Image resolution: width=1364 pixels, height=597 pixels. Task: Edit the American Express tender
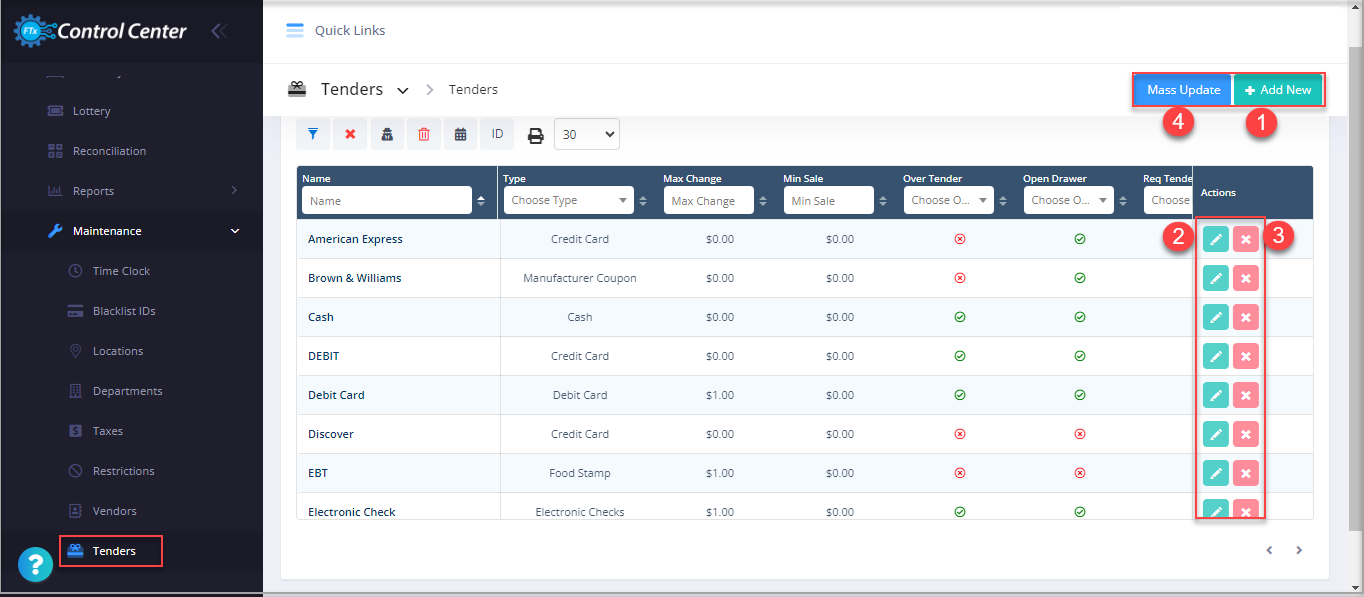(x=1216, y=239)
